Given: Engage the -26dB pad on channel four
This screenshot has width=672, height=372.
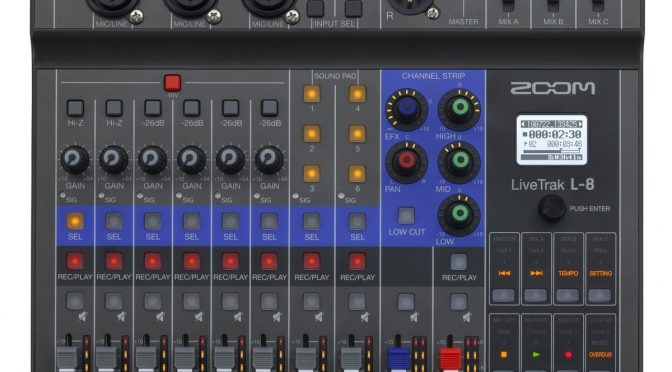Looking at the screenshot, I should click(192, 108).
